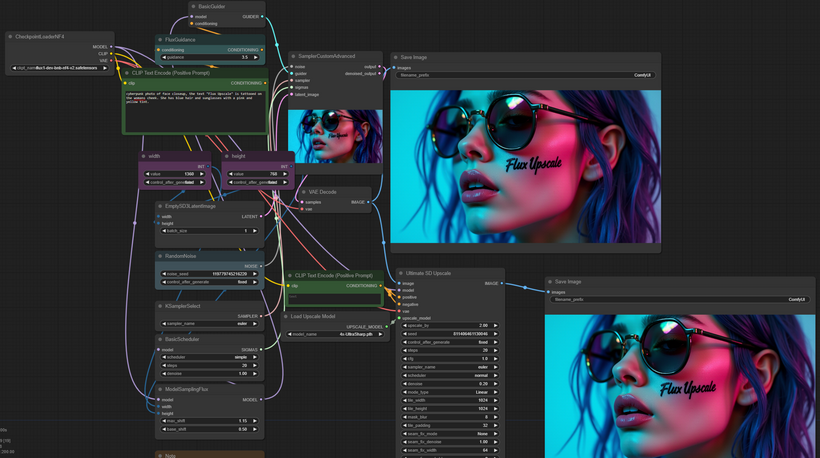Collapse the FluxGuidance node using its header dot

click(161, 40)
